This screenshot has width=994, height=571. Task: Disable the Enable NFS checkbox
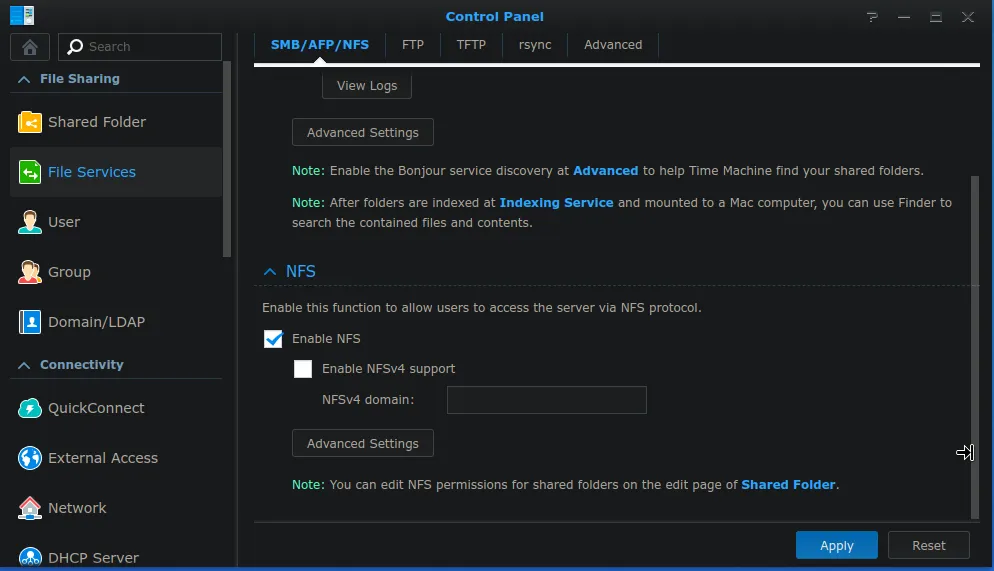point(273,339)
